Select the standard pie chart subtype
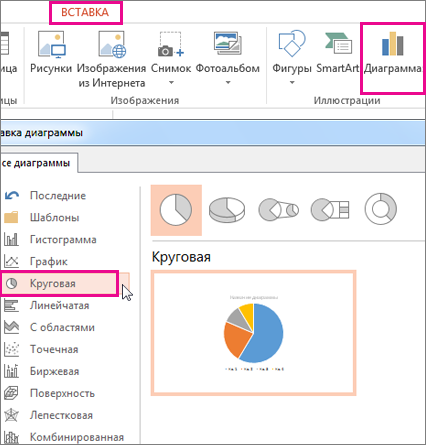The width and height of the screenshot is (426, 445). (x=176, y=210)
